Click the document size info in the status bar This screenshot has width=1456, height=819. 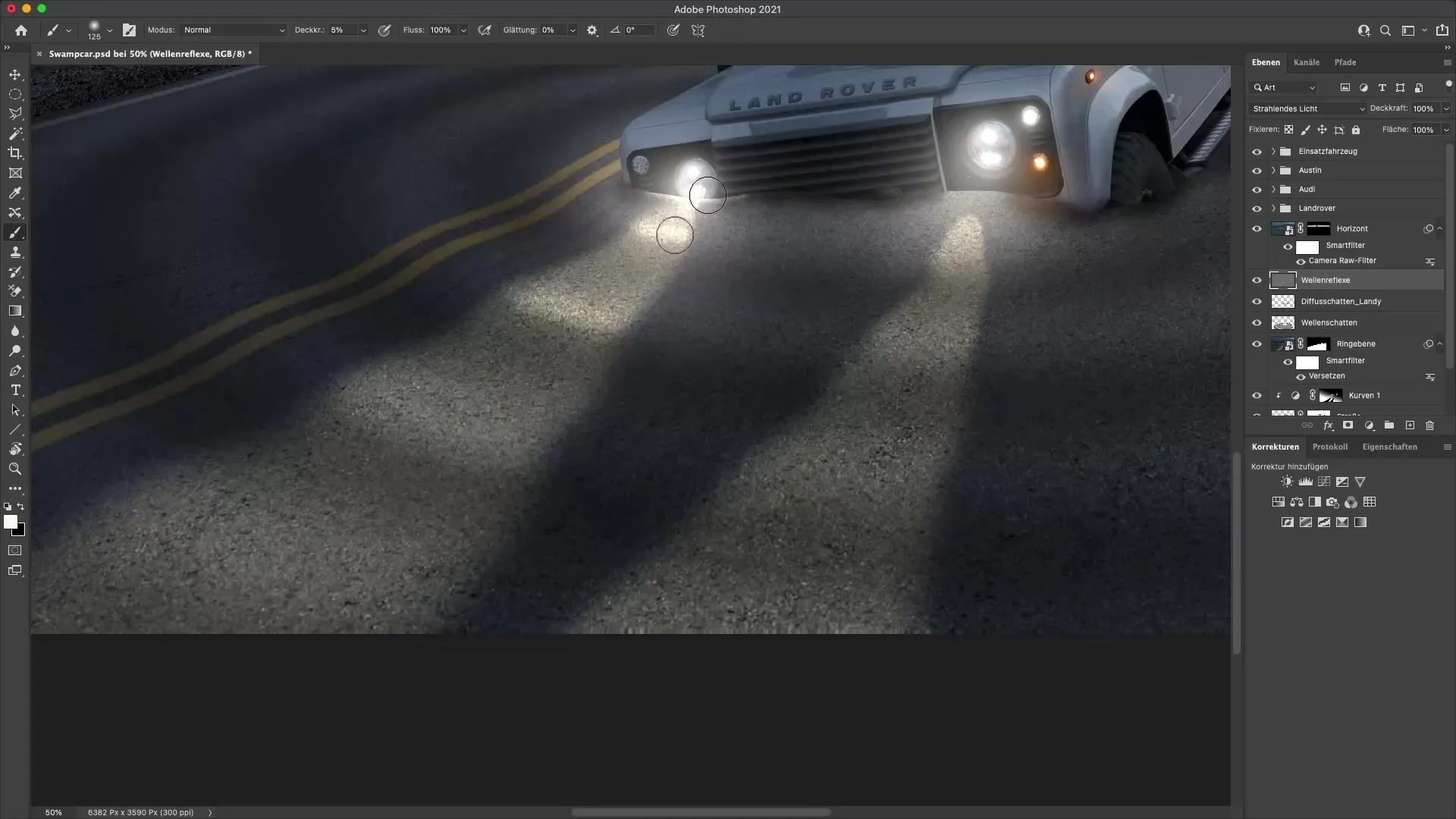point(140,812)
